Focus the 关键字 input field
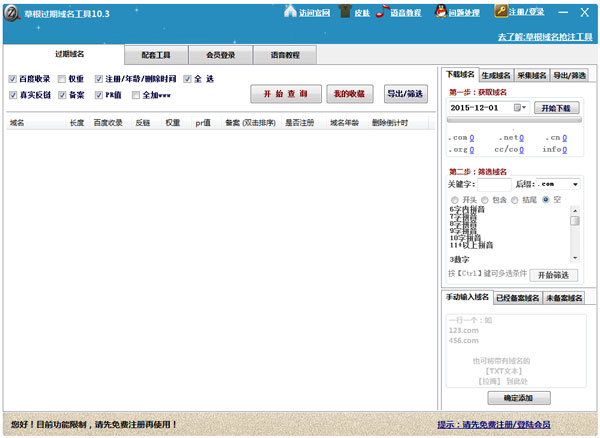 494,184
